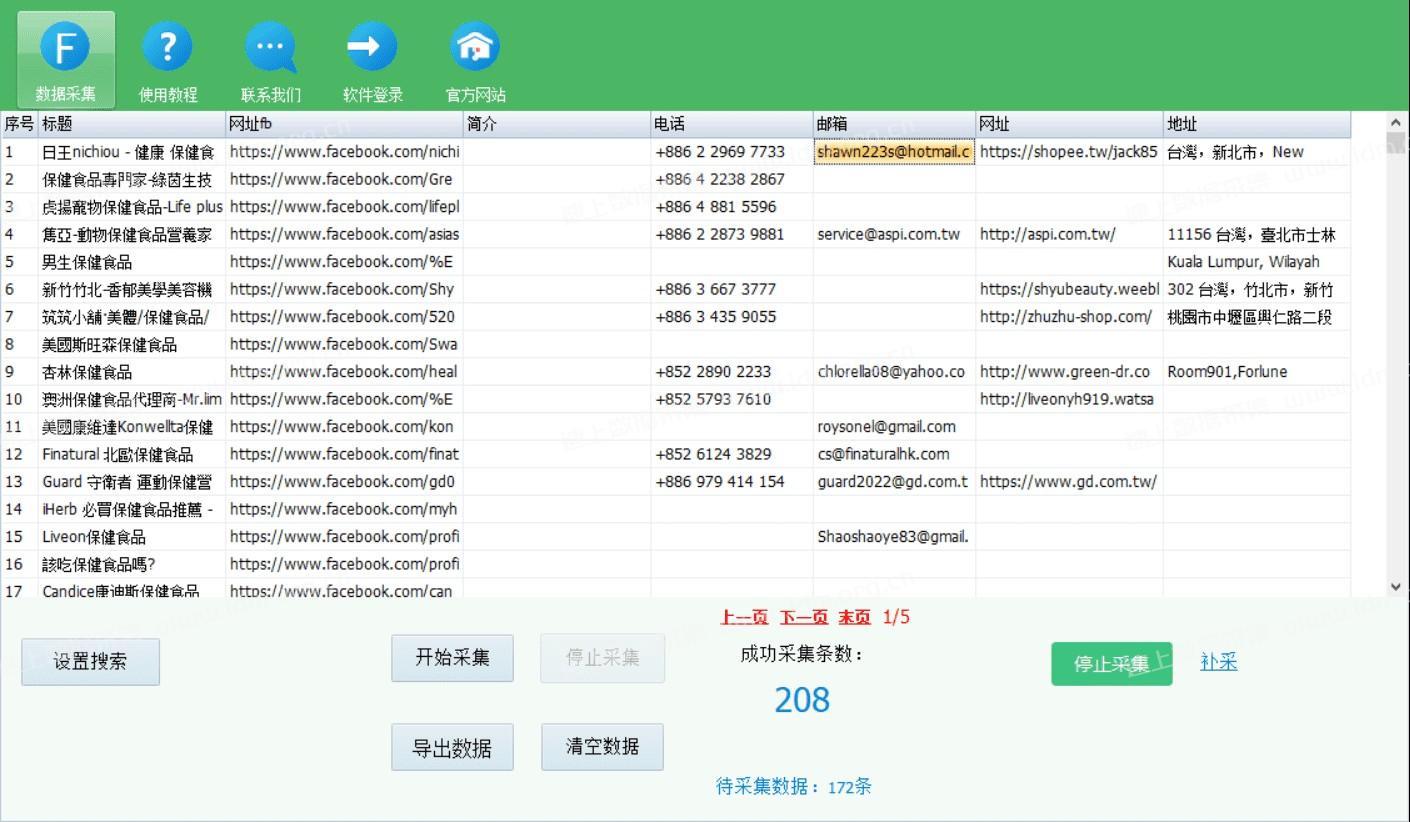The image size is (1410, 822).
Task: Click the 标题 column header
Action: (x=131, y=124)
